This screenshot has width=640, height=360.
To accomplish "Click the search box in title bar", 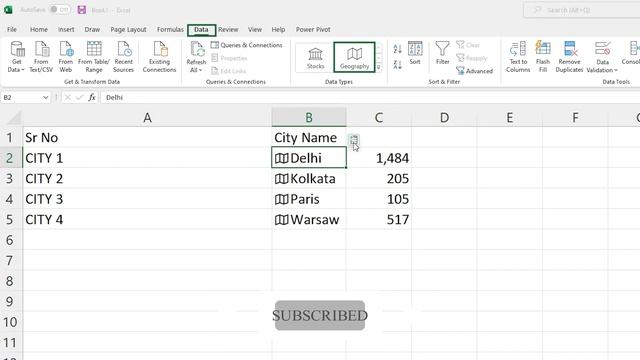I will click(582, 10).
